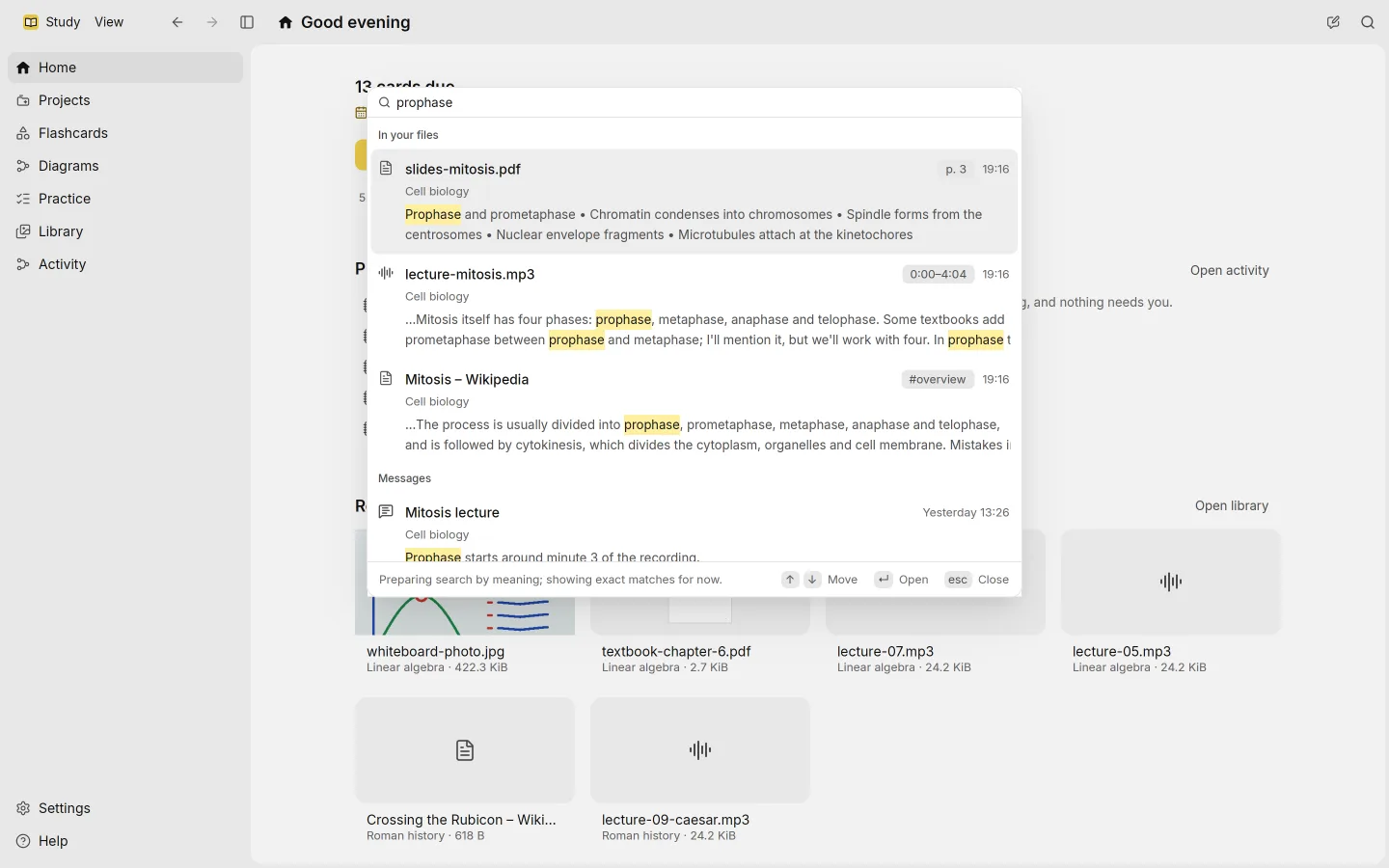This screenshot has height=868, width=1389.
Task: Click the home icon beside Good evening
Action: (286, 22)
